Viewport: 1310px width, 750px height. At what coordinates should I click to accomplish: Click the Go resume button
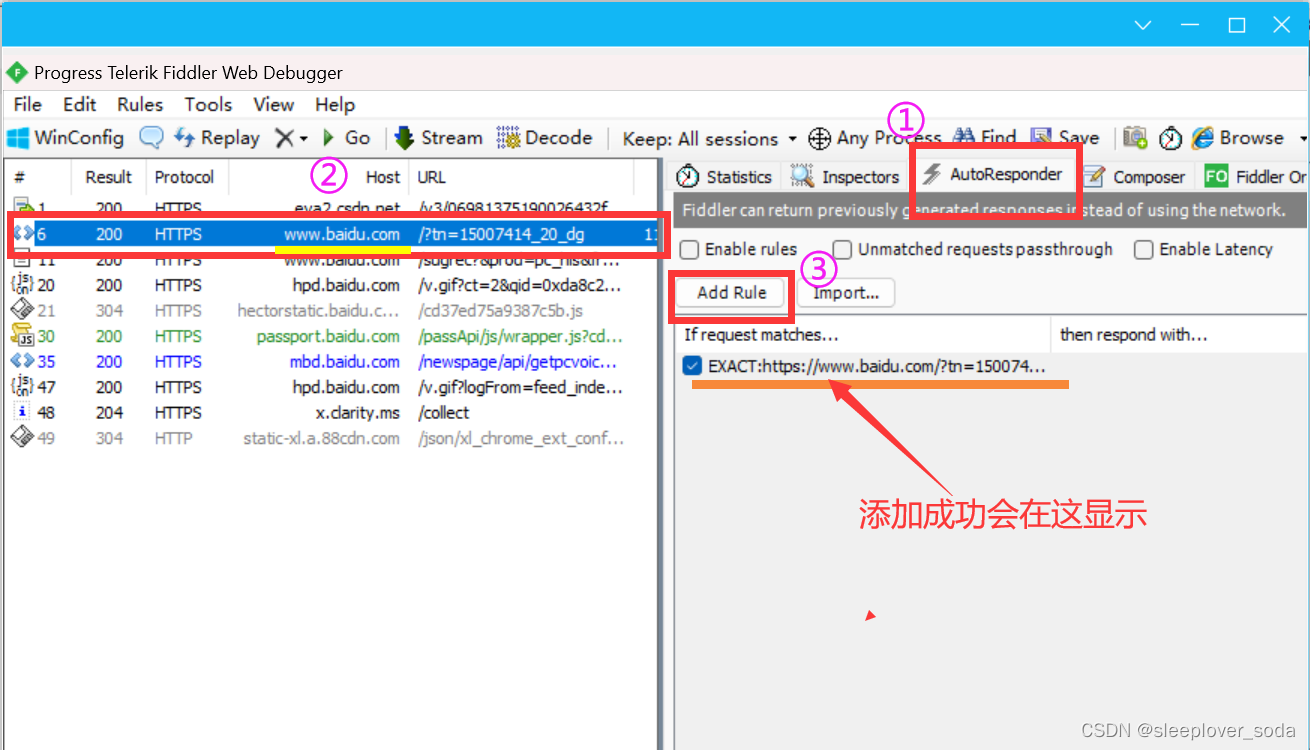coord(346,138)
